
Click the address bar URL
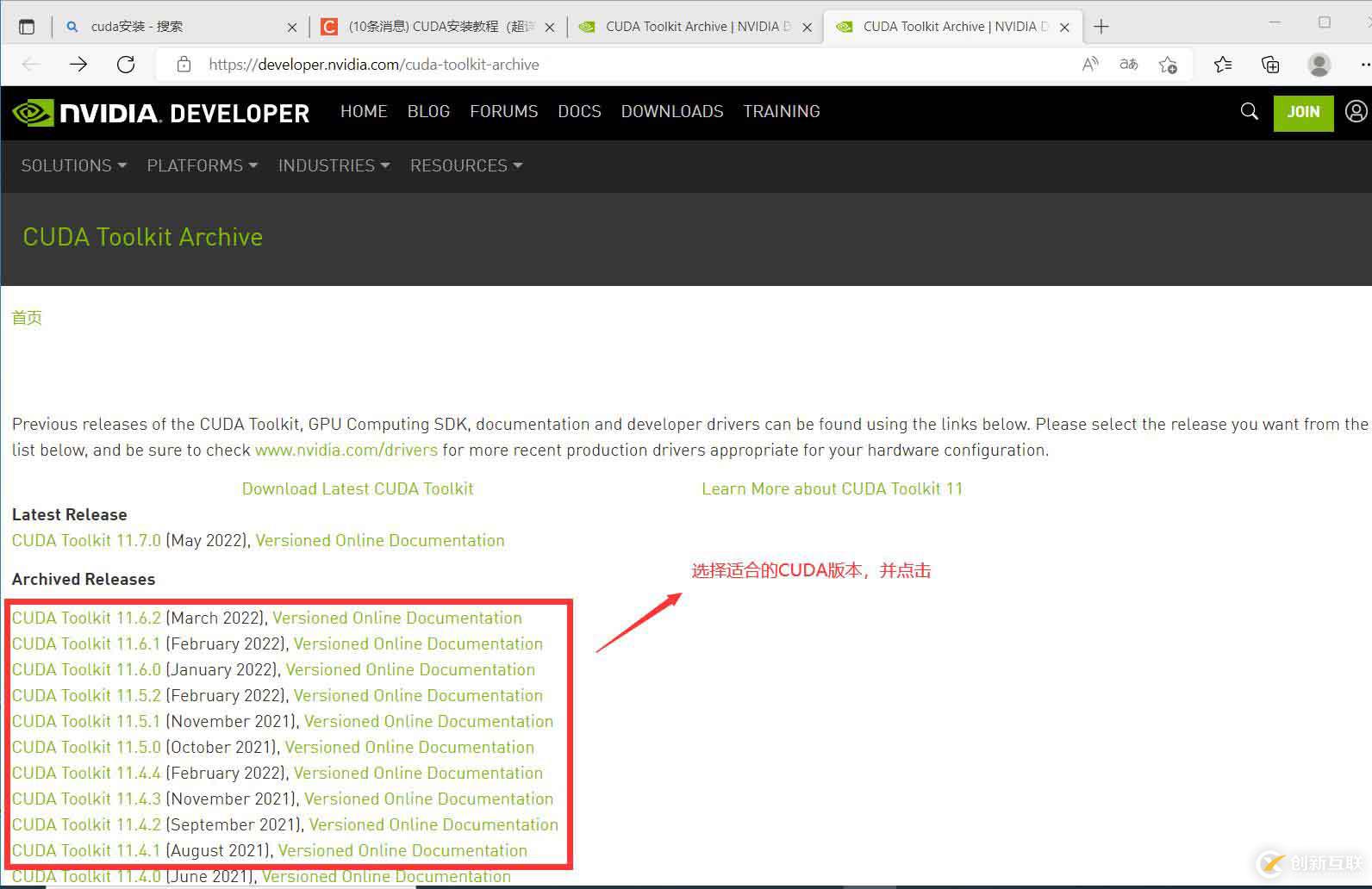tap(374, 65)
